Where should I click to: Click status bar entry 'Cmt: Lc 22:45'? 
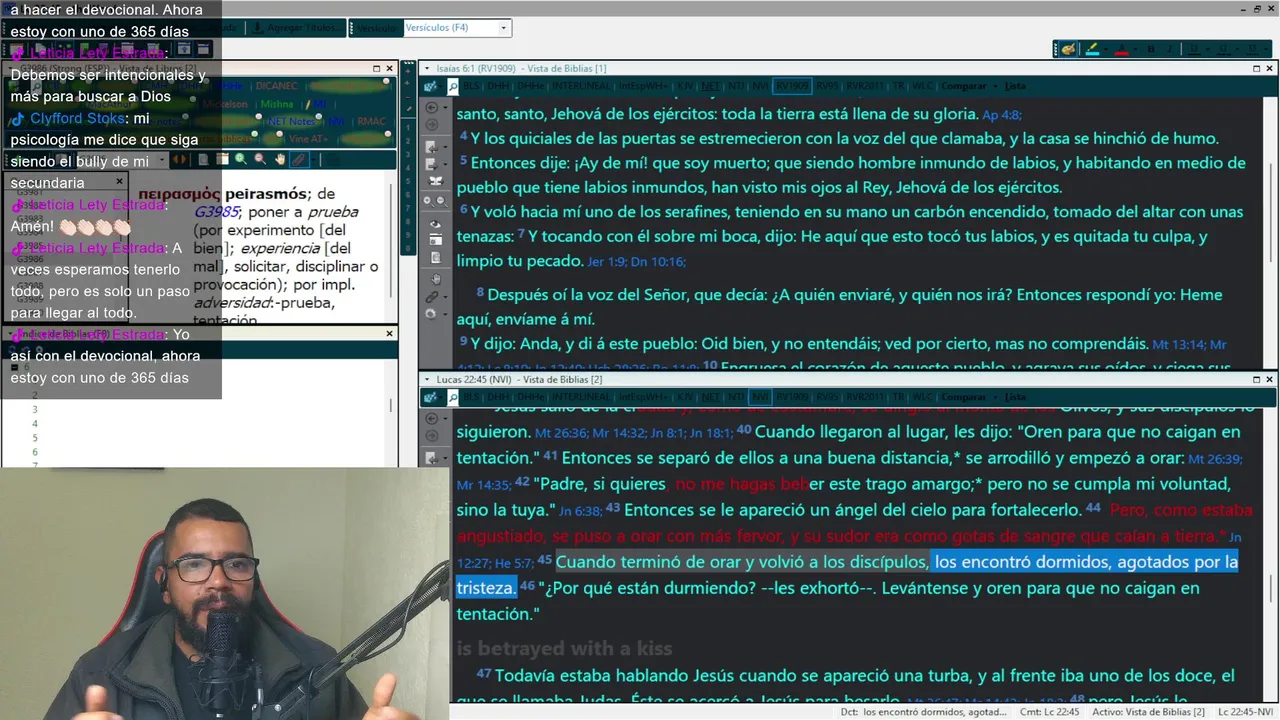click(1049, 712)
